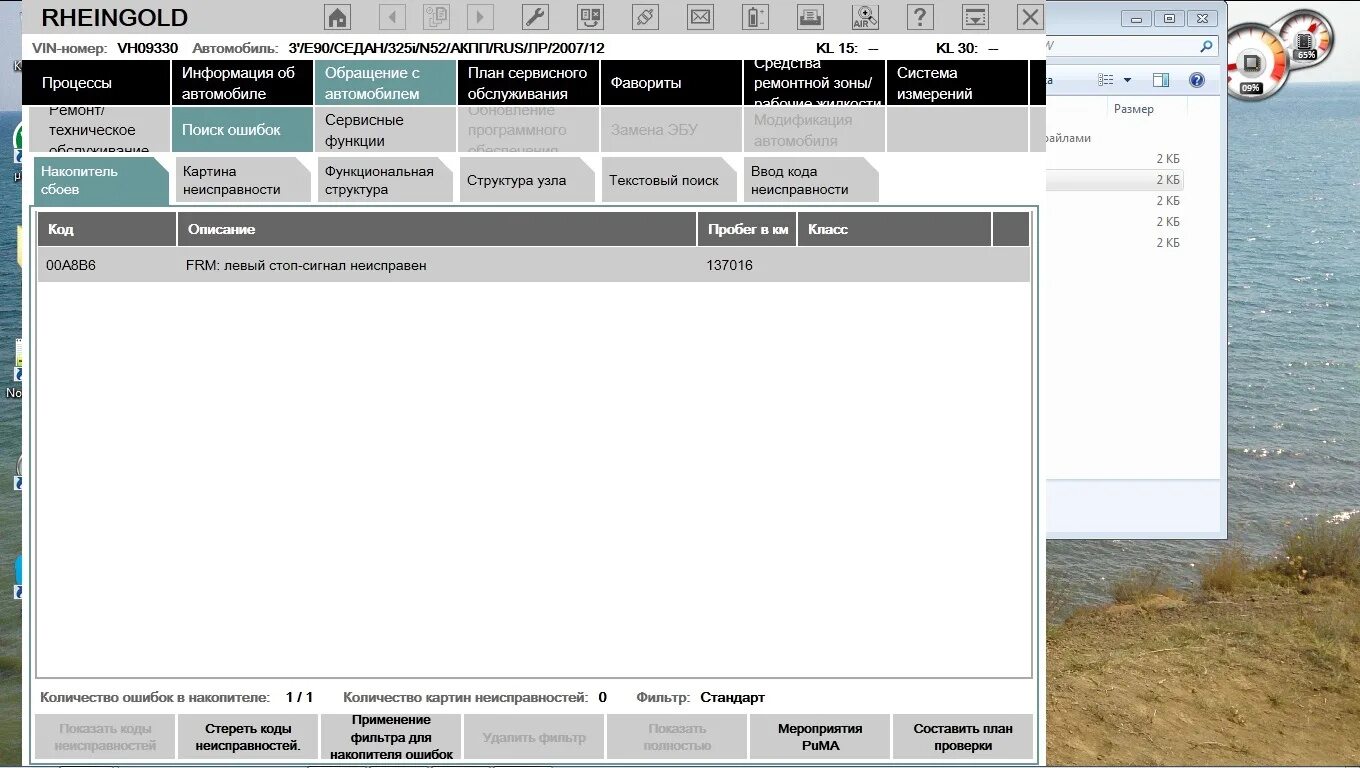The width and height of the screenshot is (1360, 768).
Task: Open the Процессы menu
Action: pos(97,83)
